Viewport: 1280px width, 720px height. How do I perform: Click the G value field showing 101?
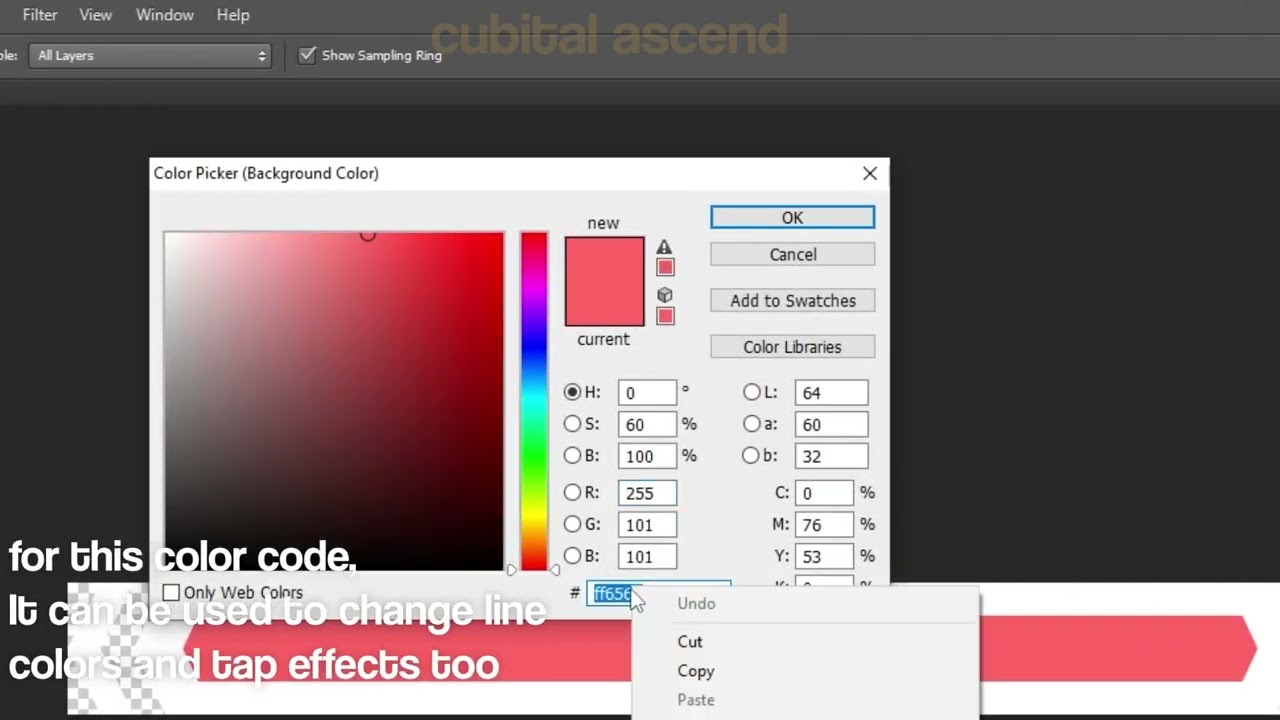pos(646,525)
